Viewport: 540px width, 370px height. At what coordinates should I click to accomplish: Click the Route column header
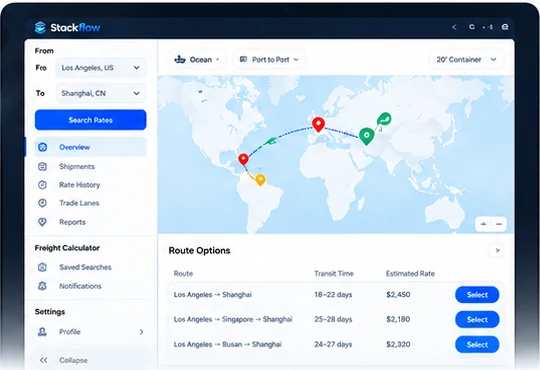coord(183,274)
